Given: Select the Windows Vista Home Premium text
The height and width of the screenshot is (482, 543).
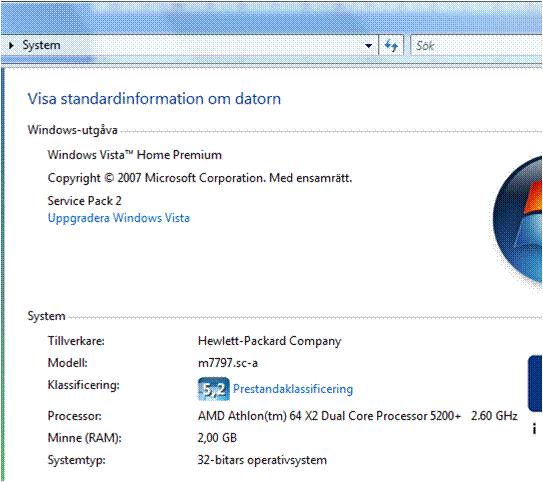Looking at the screenshot, I should pos(134,155).
